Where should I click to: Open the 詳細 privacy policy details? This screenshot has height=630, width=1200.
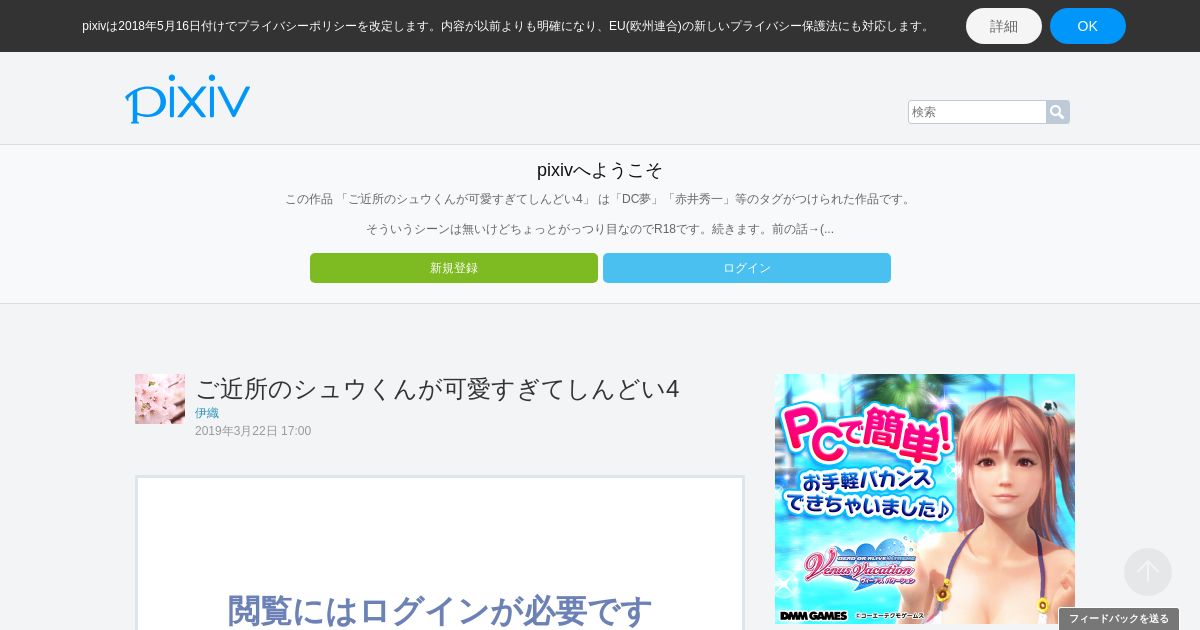point(1004,26)
